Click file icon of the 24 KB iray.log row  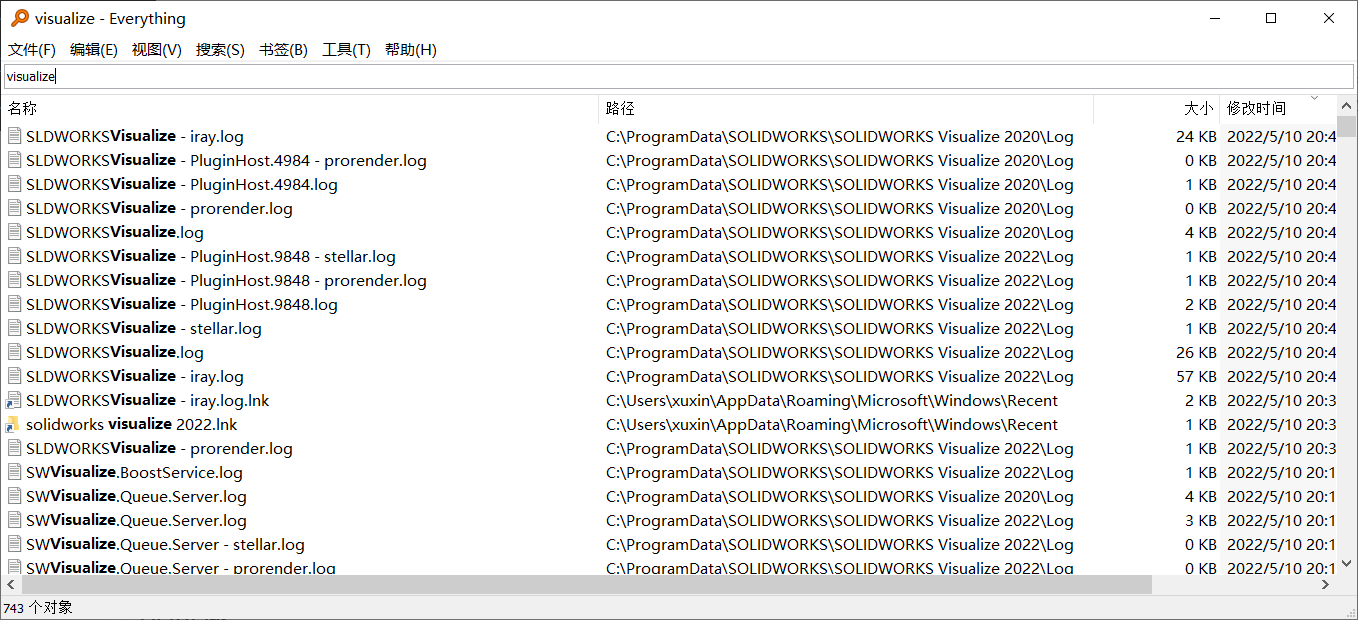[14, 136]
